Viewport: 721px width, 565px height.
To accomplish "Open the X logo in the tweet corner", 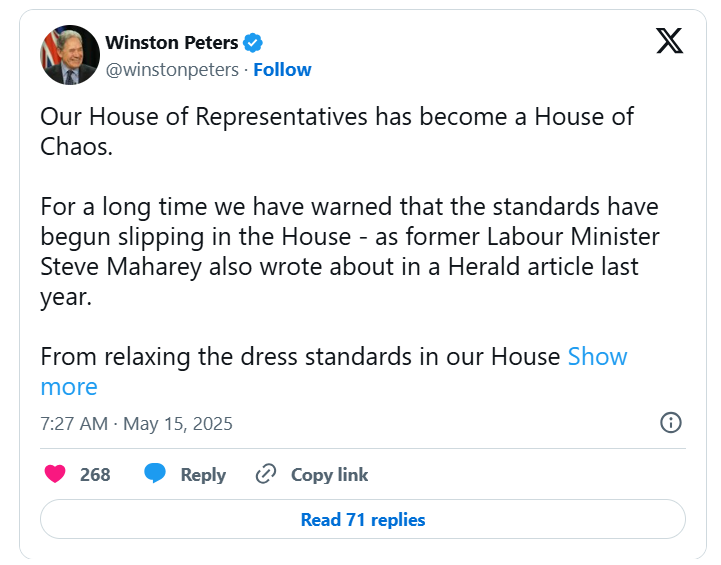I will click(x=670, y=40).
